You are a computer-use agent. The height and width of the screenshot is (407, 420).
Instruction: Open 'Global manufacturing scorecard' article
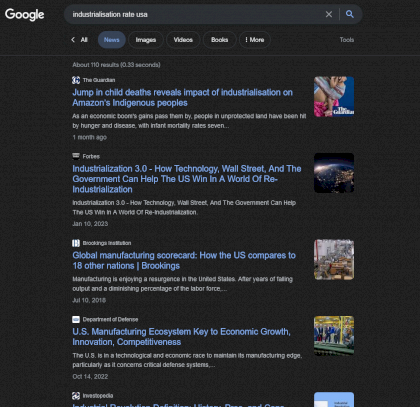coord(184,260)
